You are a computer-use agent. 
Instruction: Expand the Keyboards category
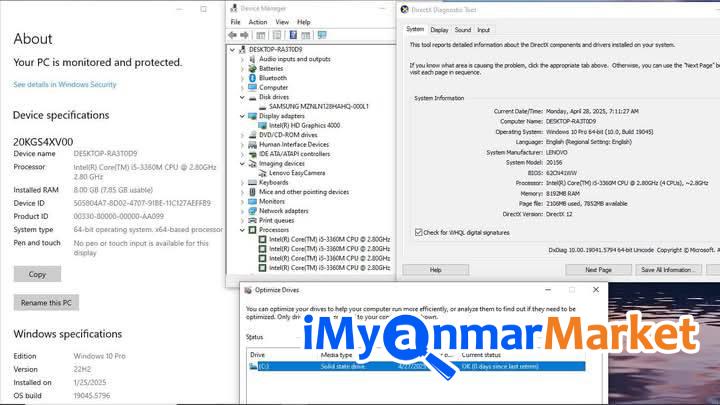coord(242,183)
